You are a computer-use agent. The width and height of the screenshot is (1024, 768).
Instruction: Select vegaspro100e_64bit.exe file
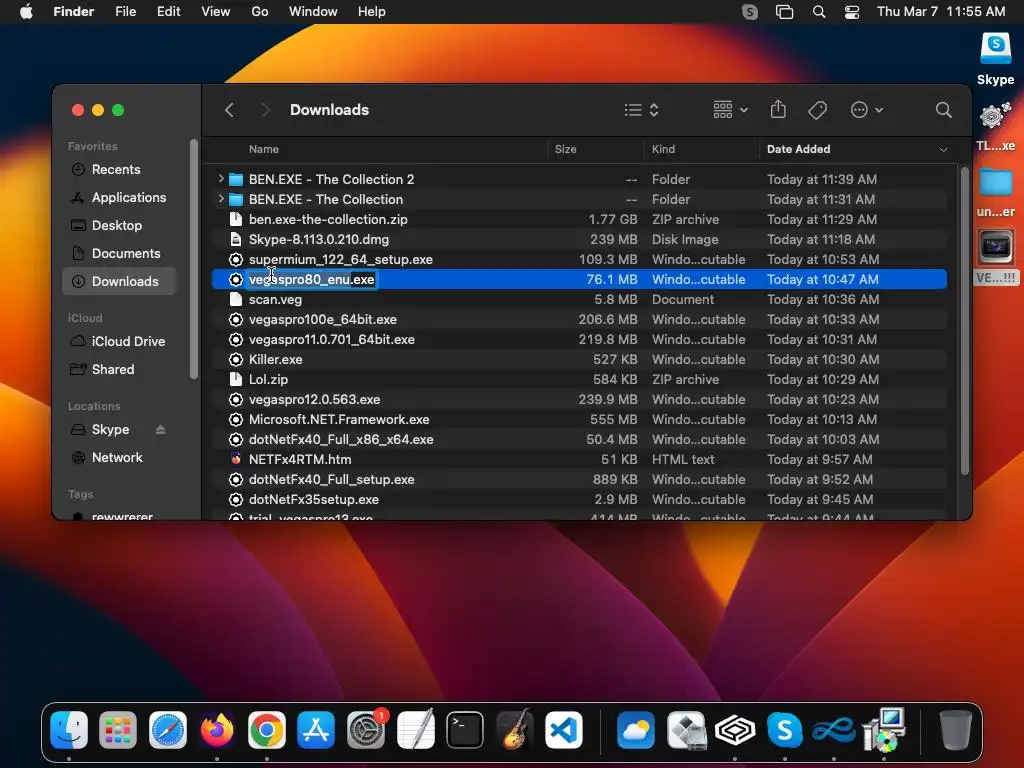pyautogui.click(x=579, y=319)
